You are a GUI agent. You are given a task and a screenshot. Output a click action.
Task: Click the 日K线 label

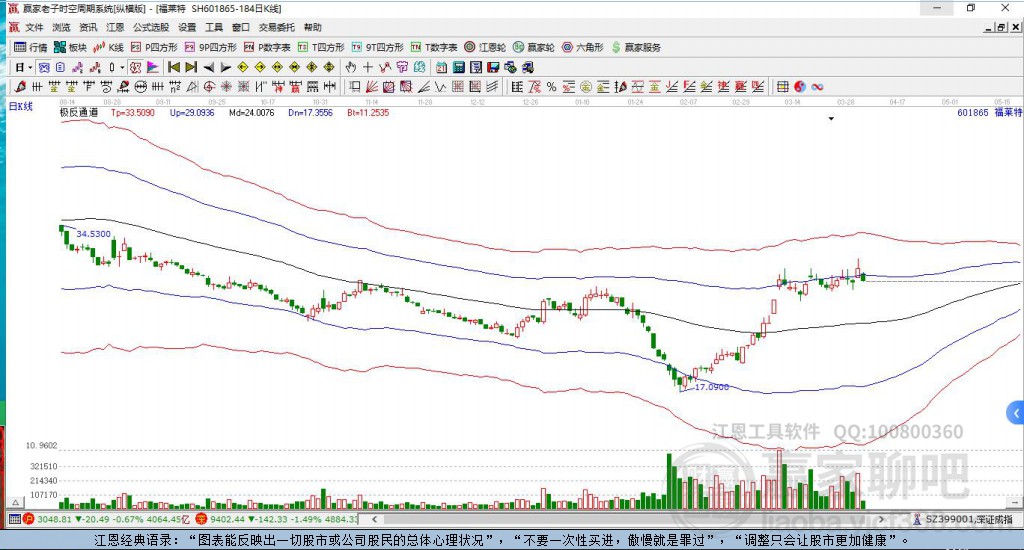coord(21,106)
